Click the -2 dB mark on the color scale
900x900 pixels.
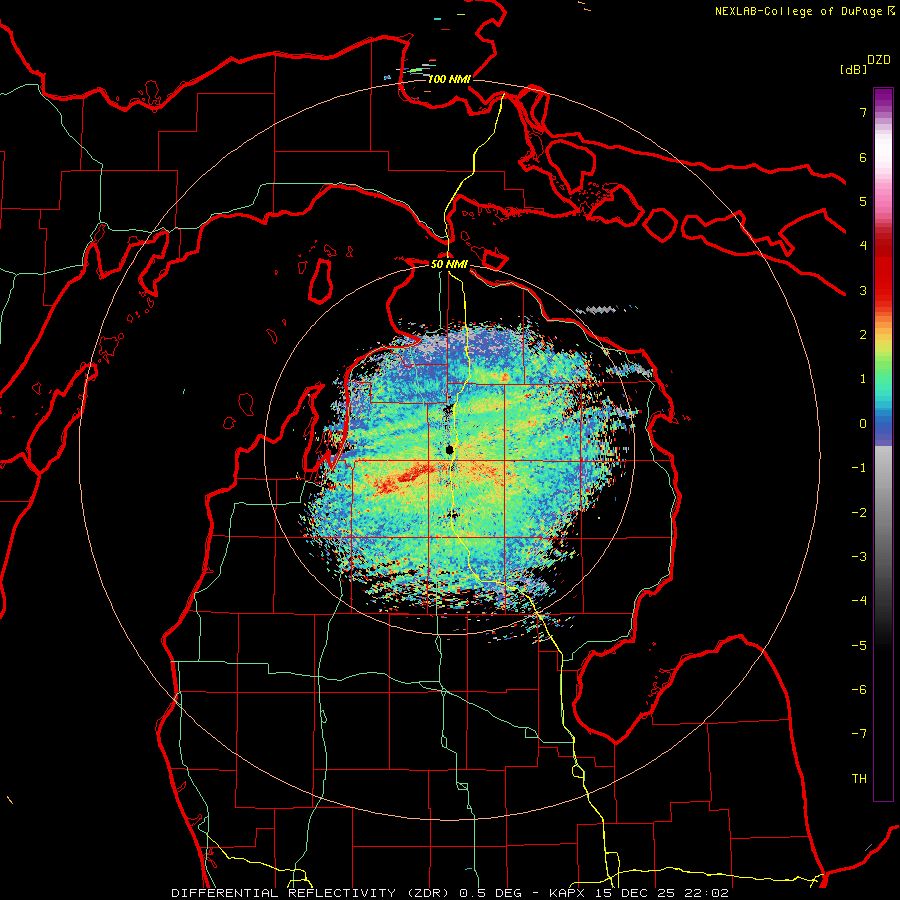point(859,513)
